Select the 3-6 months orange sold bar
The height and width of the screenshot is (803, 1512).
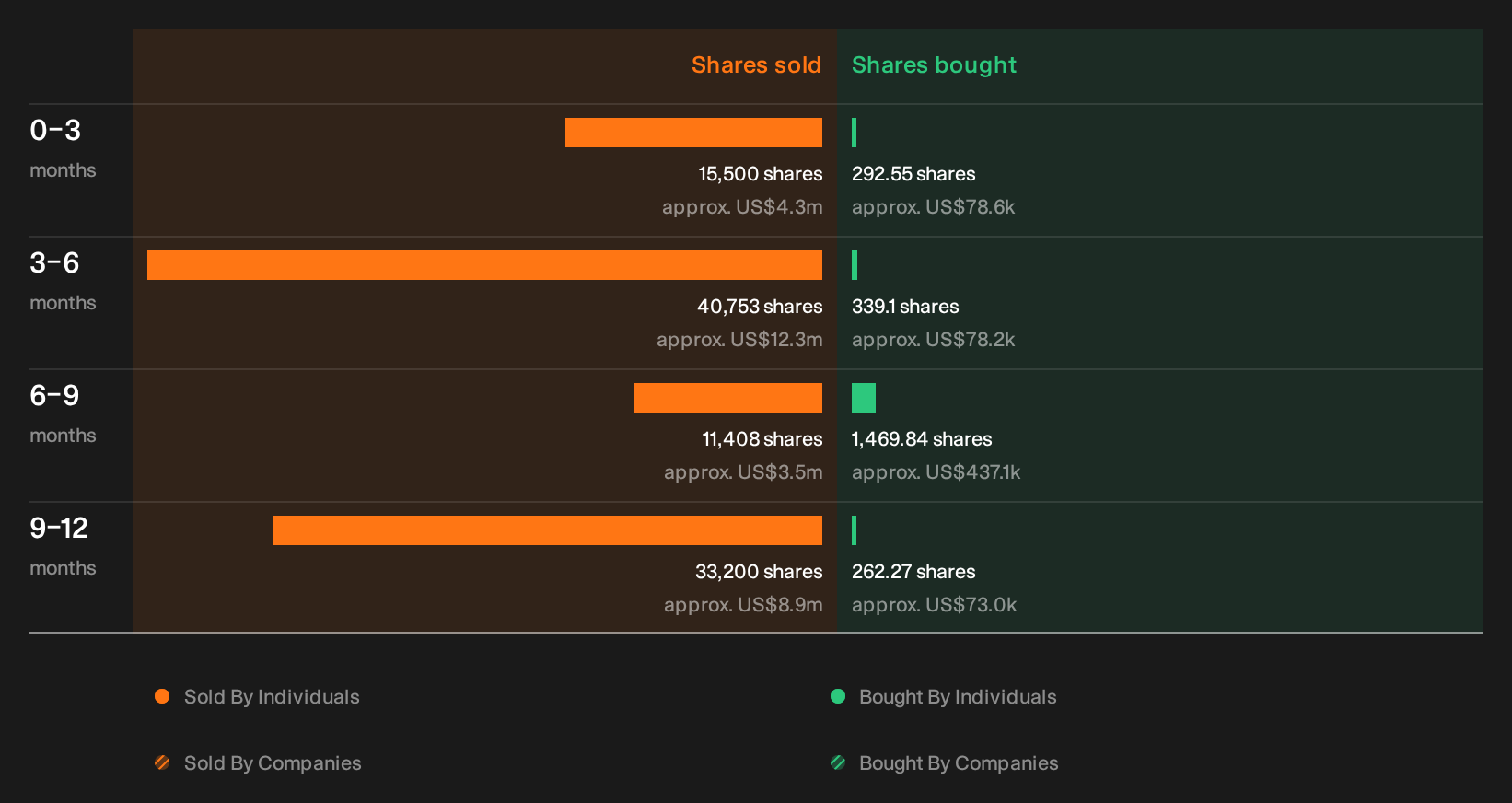point(484,265)
